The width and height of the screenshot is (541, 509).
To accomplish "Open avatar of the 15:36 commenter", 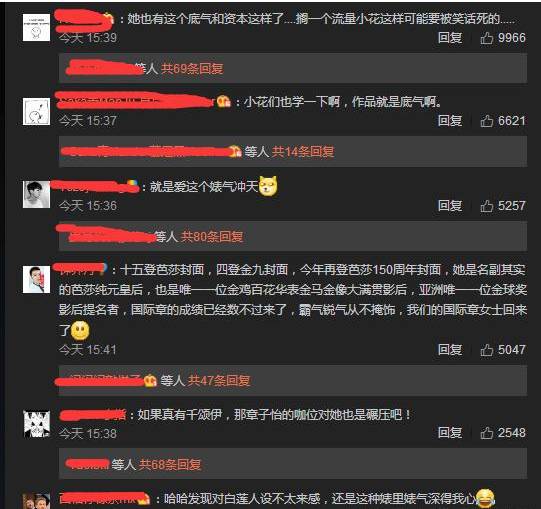I will point(36,194).
